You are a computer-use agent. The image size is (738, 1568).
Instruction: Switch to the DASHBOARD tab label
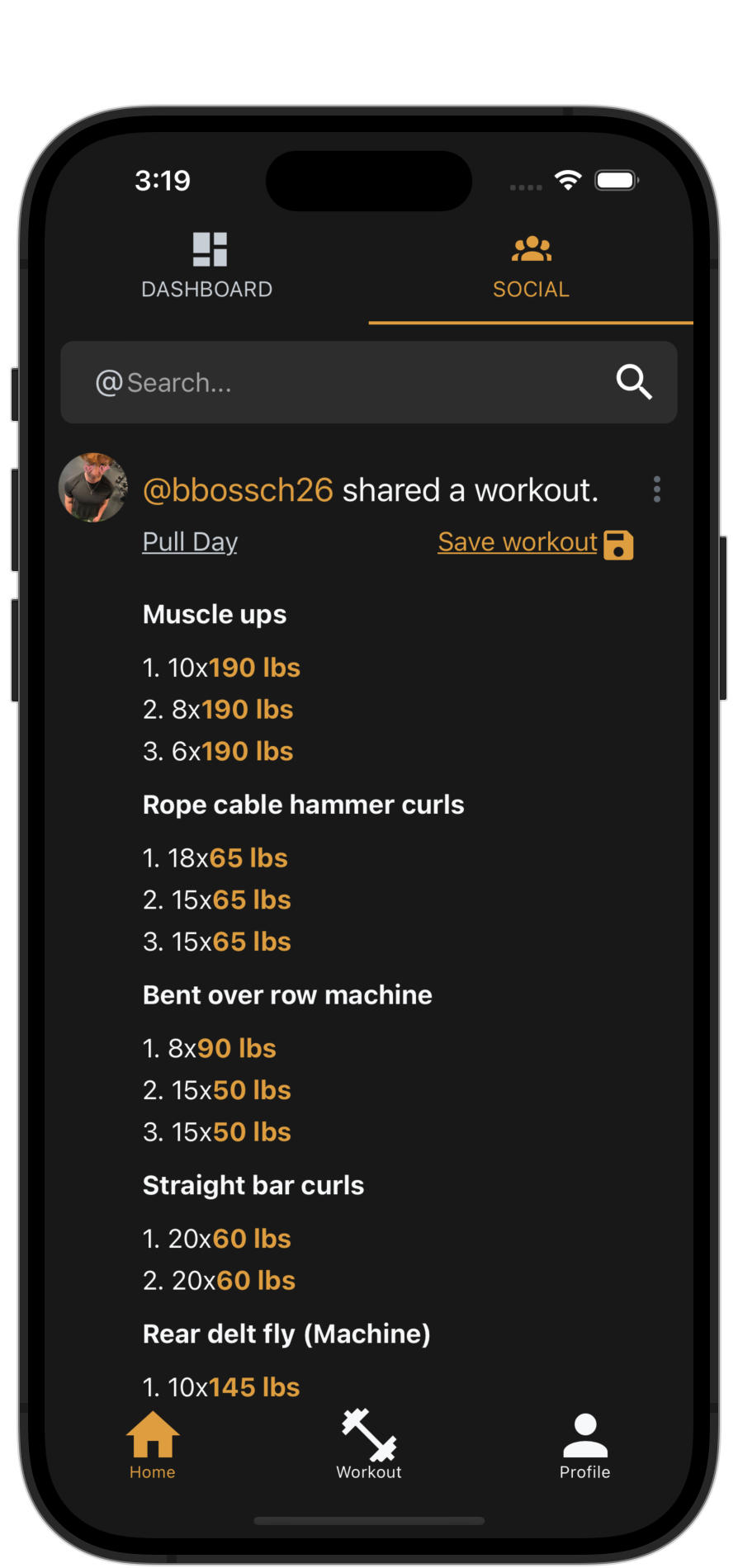[207, 290]
